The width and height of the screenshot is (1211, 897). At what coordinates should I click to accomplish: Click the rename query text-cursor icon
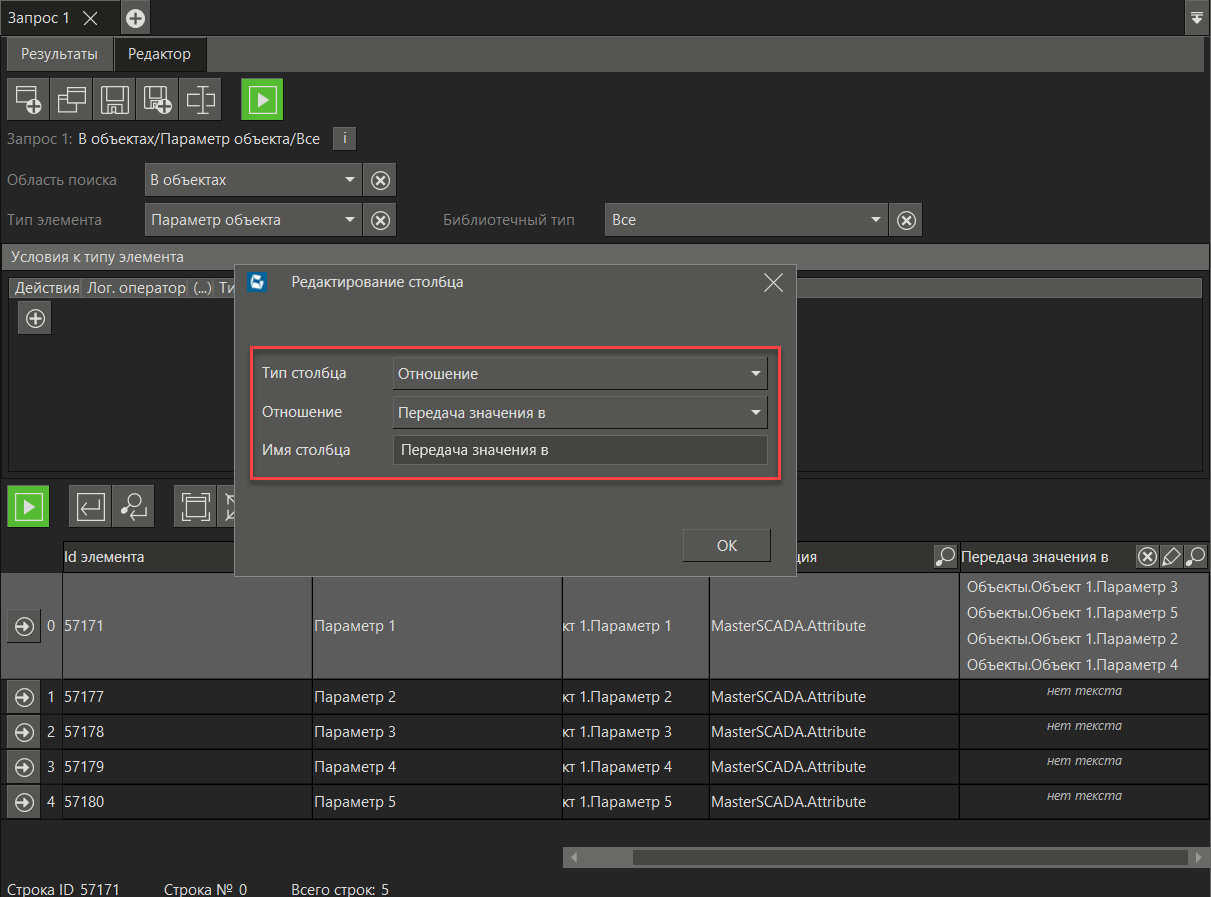pyautogui.click(x=201, y=100)
